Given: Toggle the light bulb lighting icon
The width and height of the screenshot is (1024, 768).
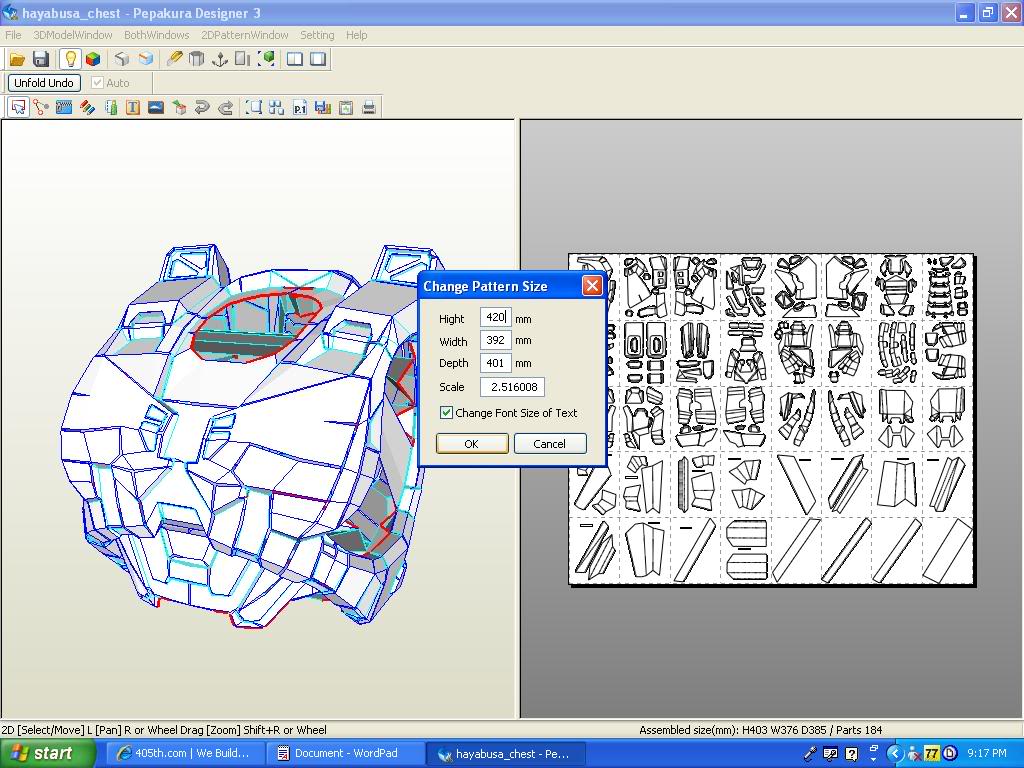Looking at the screenshot, I should pyautogui.click(x=70, y=59).
